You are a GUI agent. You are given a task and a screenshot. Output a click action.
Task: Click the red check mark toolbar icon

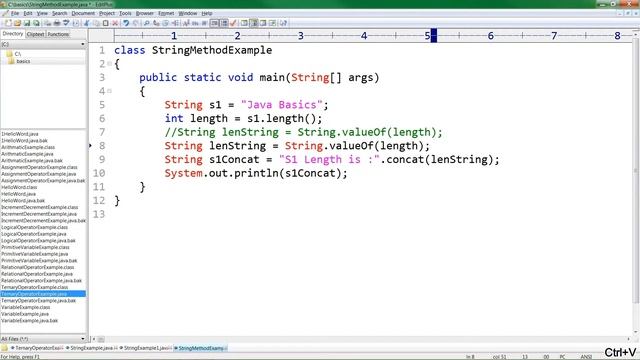click(x=233, y=23)
